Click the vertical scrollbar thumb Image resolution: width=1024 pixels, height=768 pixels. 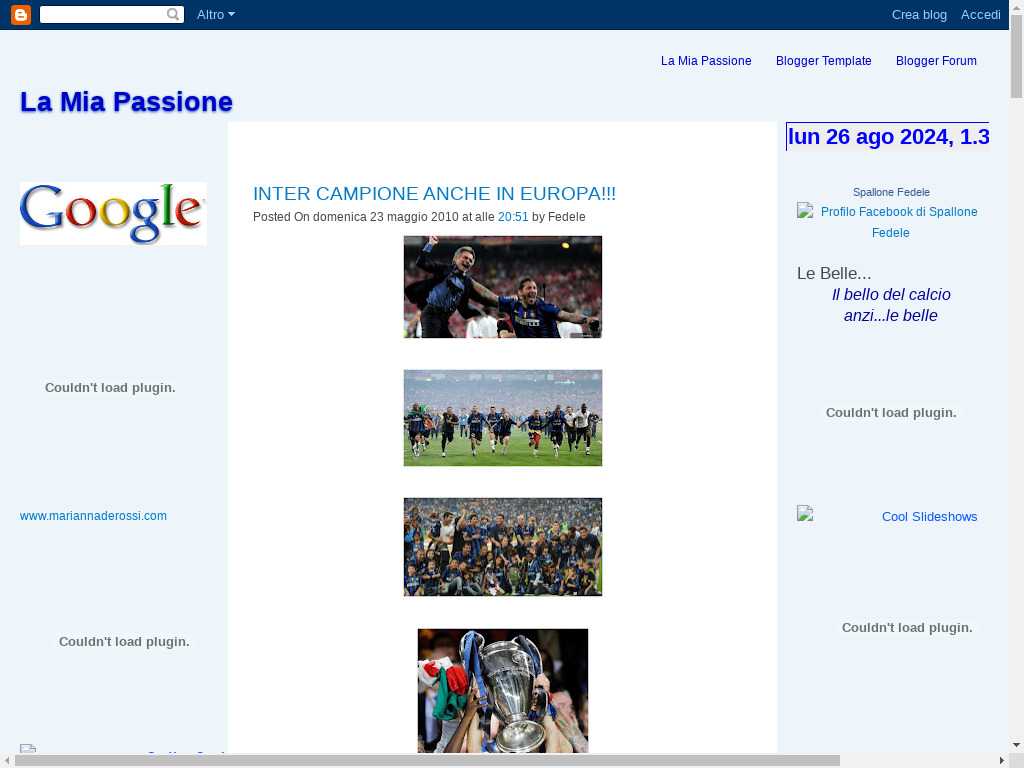tap(1016, 56)
